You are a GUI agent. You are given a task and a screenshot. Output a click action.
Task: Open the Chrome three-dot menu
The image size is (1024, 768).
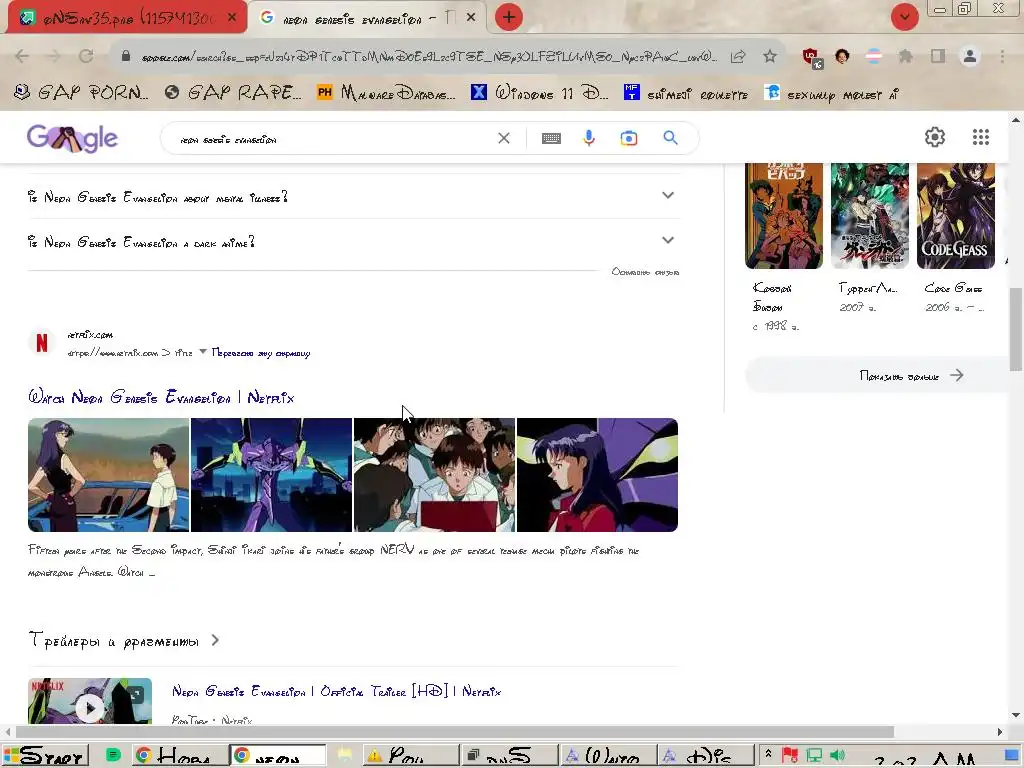(1002, 56)
